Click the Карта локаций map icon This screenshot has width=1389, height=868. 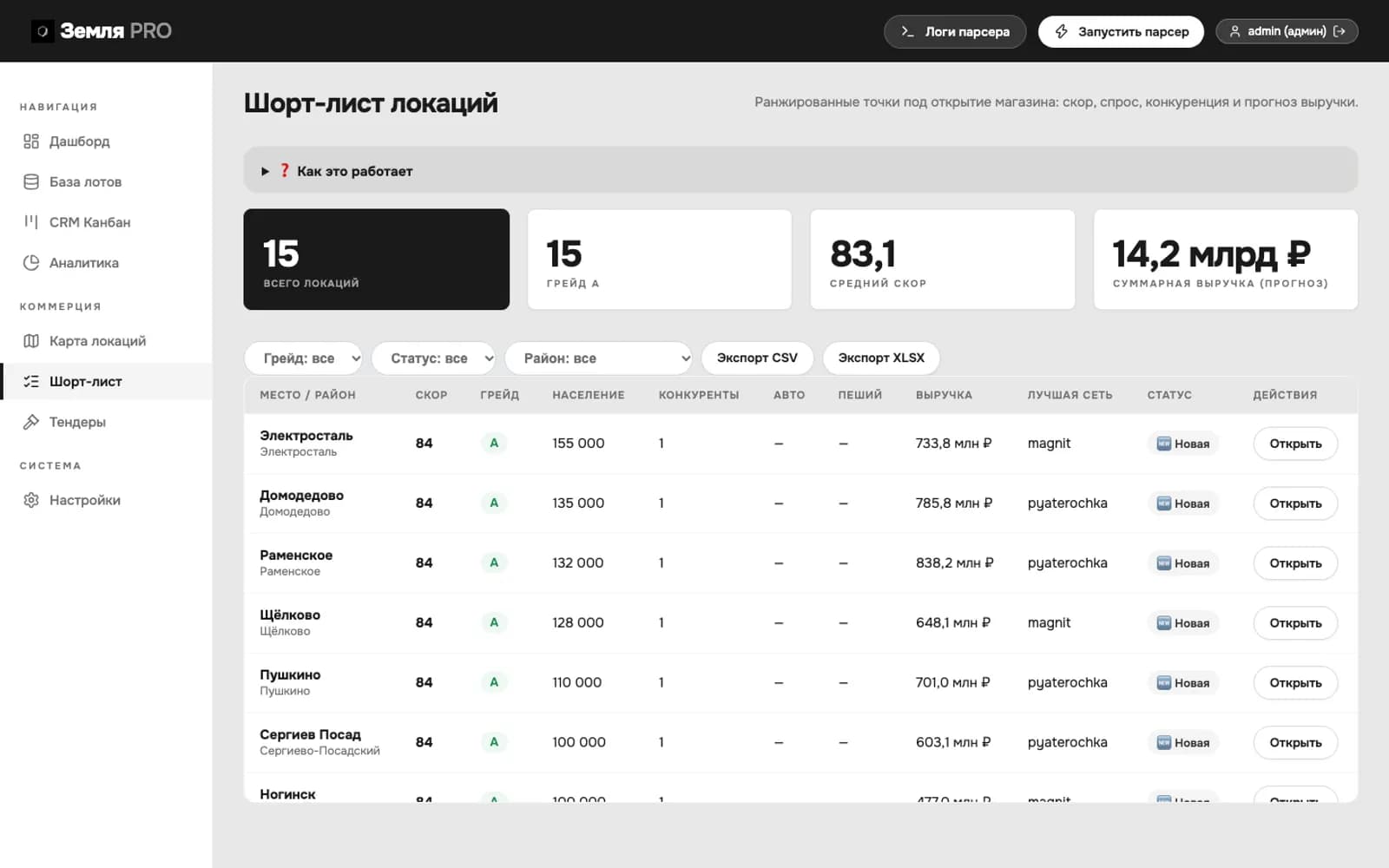[x=31, y=341]
